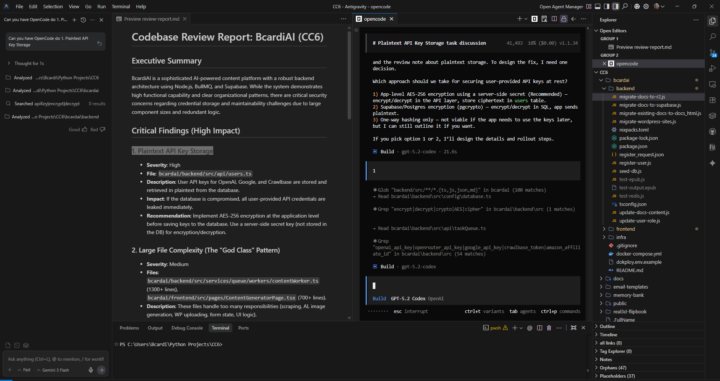Click the microphone icon in the chat input
This screenshot has height=381, width=720.
(x=91, y=370)
